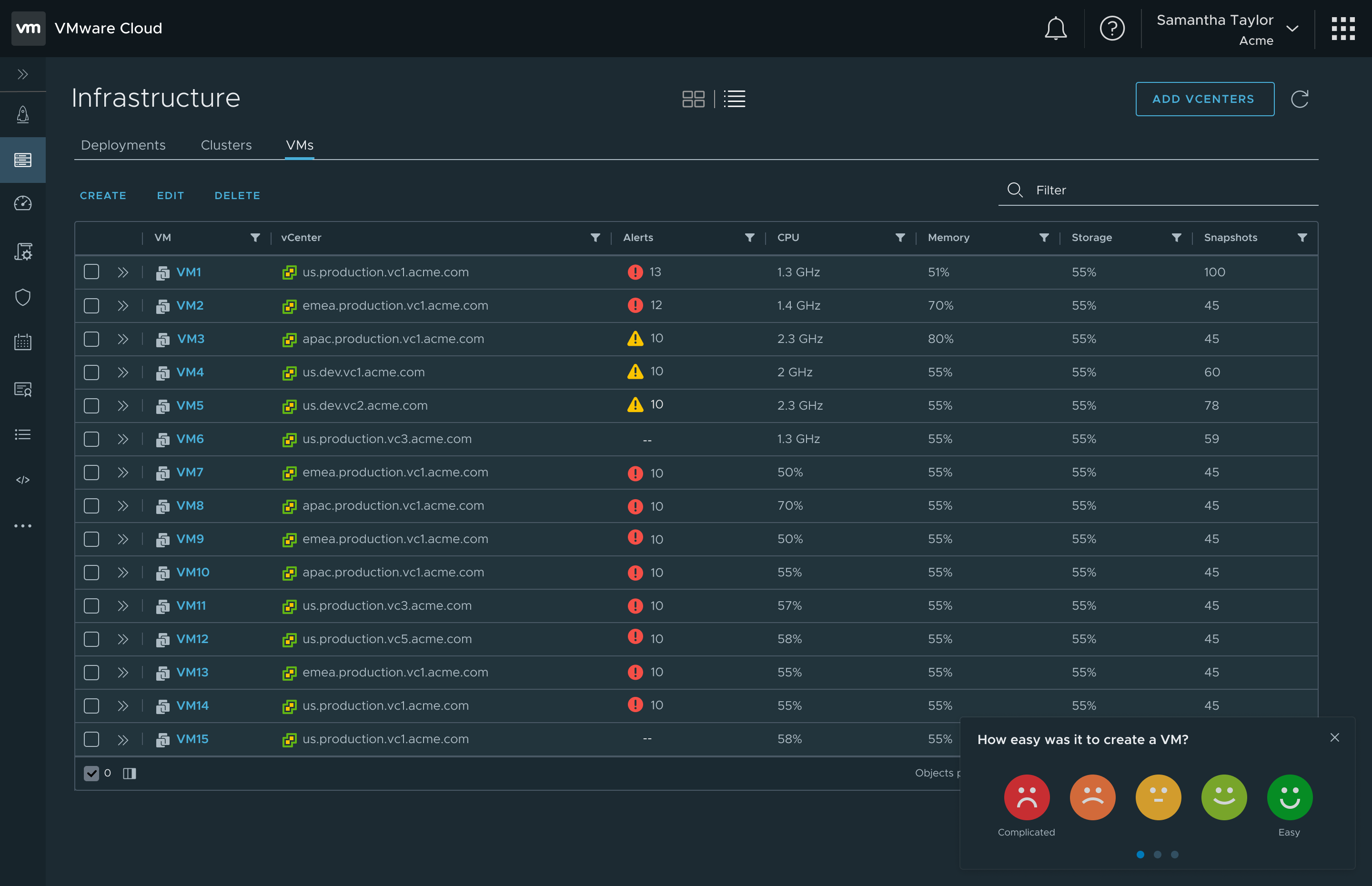The height and width of the screenshot is (886, 1372).
Task: Expand details for VM7 row
Action: (122, 473)
